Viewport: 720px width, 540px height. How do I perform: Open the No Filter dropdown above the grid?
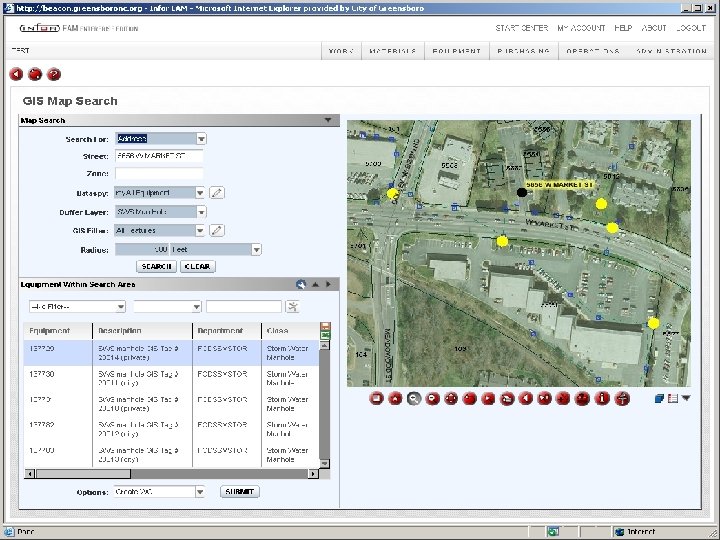click(x=121, y=306)
